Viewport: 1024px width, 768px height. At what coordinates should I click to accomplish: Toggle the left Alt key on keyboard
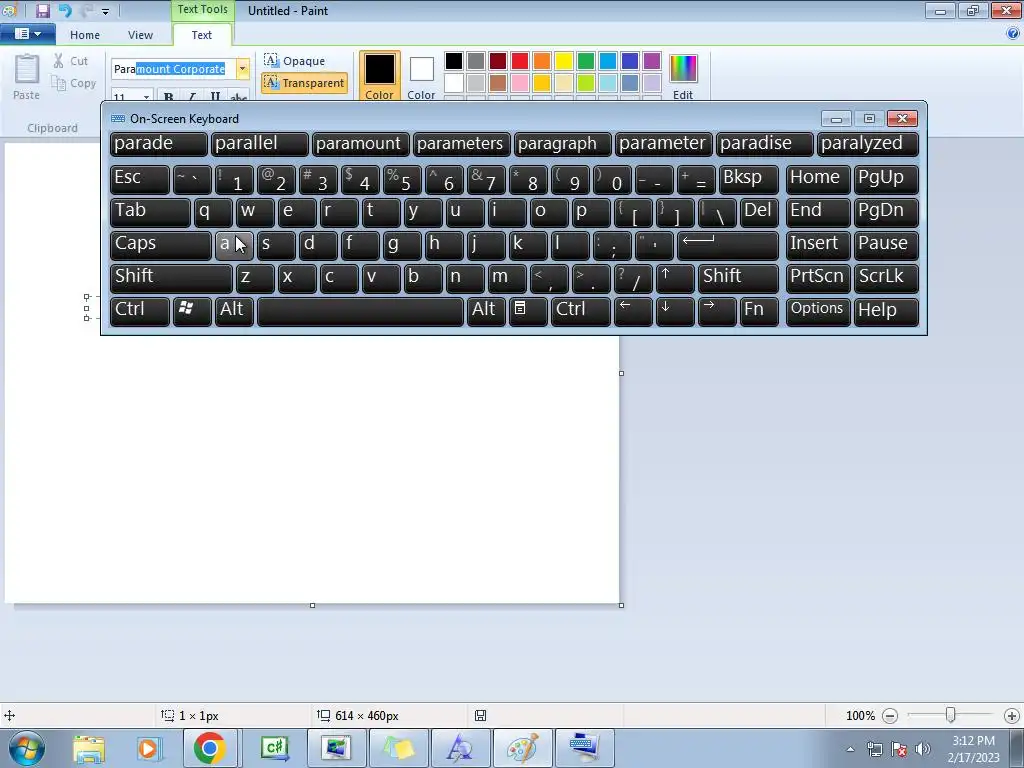click(x=234, y=311)
